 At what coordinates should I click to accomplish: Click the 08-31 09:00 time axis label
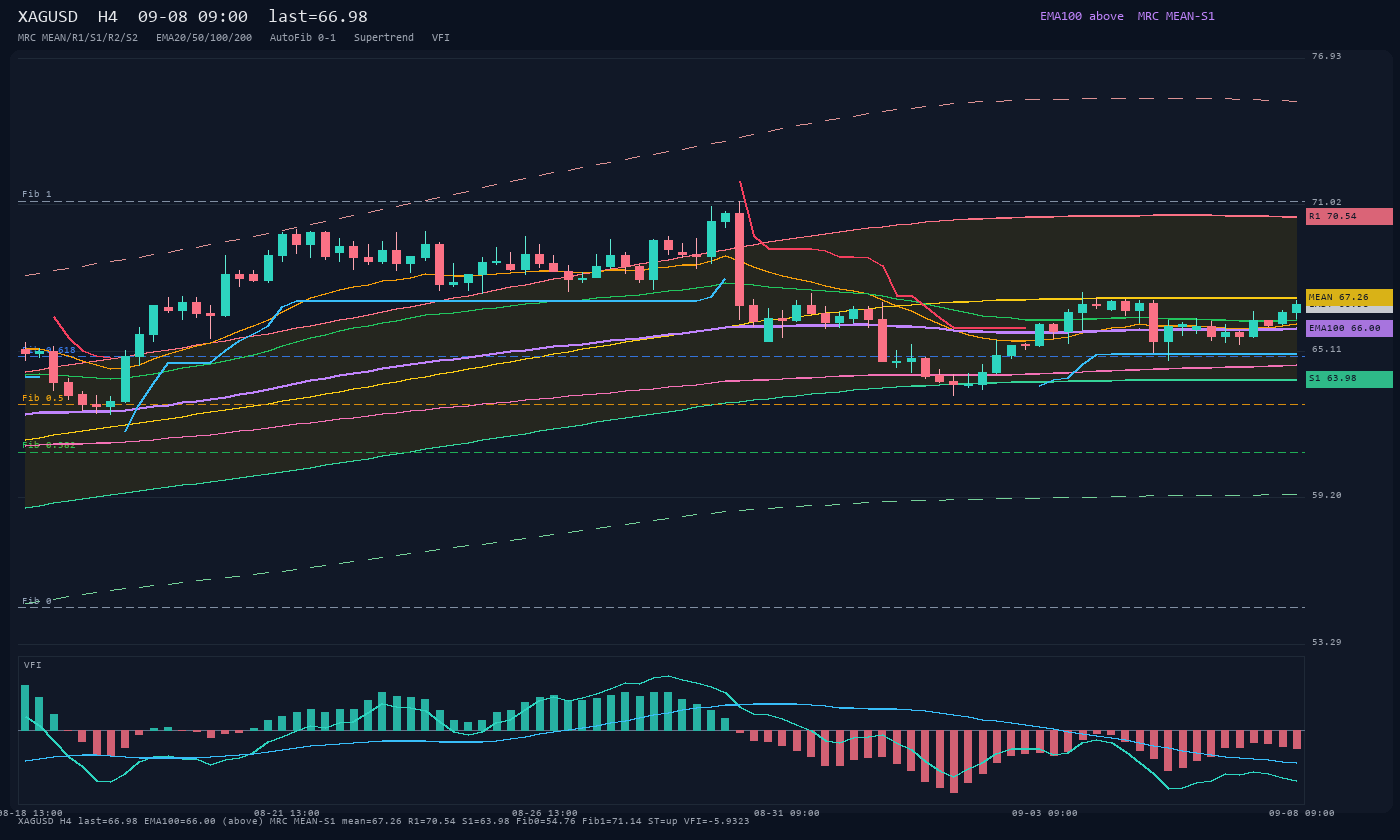point(787,813)
